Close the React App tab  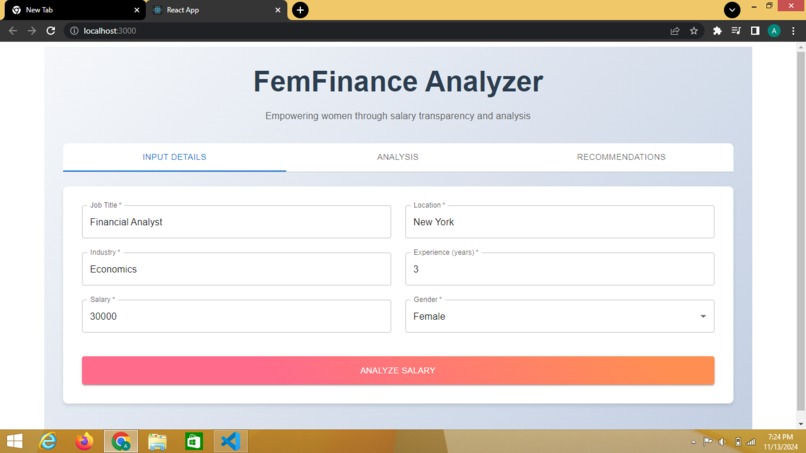[278, 10]
